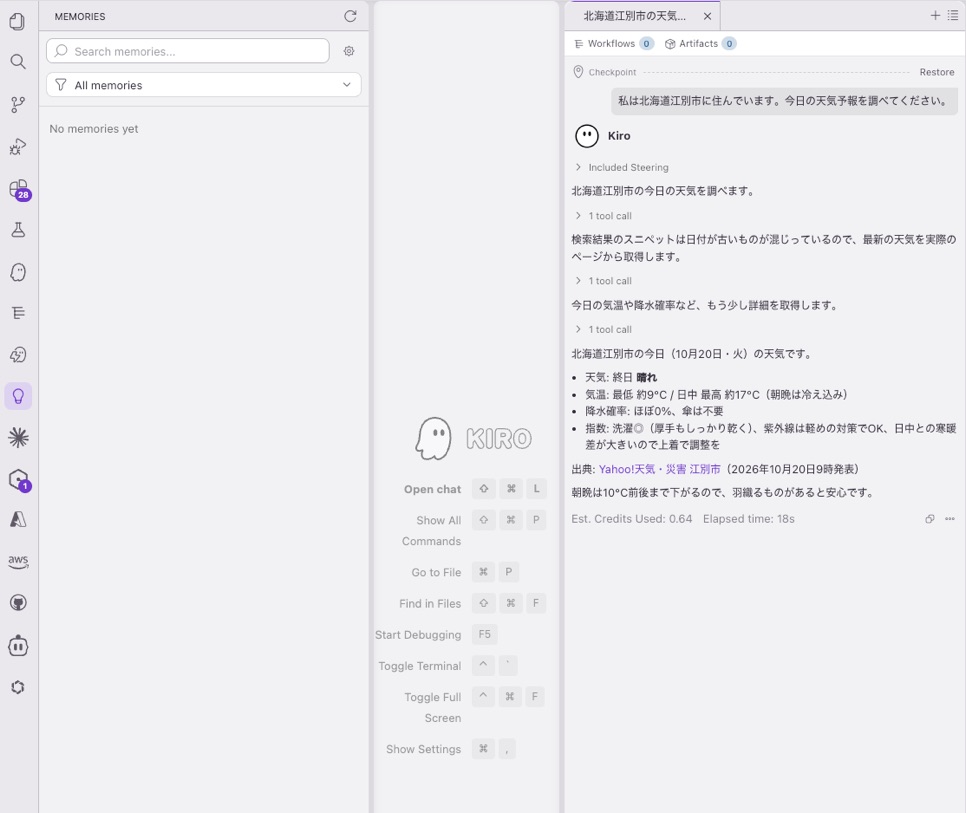The image size is (966, 813).
Task: Open the Yahoo!天気・災害 江別市 link
Action: click(659, 469)
